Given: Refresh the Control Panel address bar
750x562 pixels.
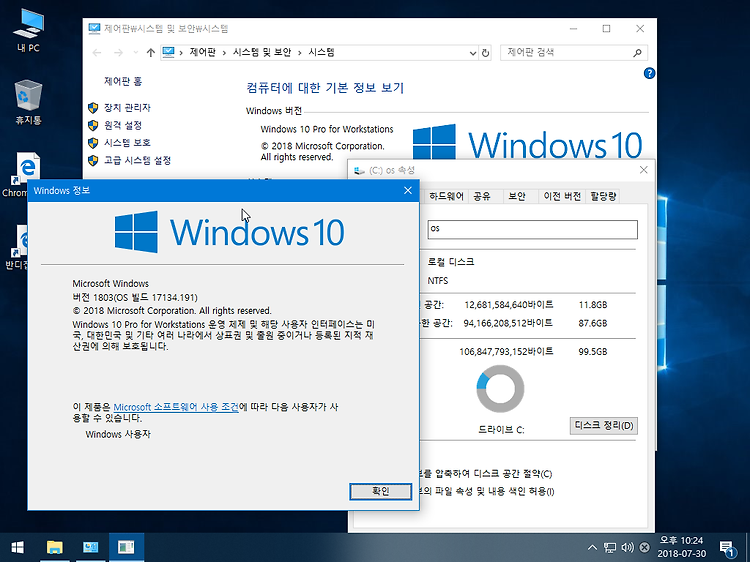Looking at the screenshot, I should (x=485, y=53).
